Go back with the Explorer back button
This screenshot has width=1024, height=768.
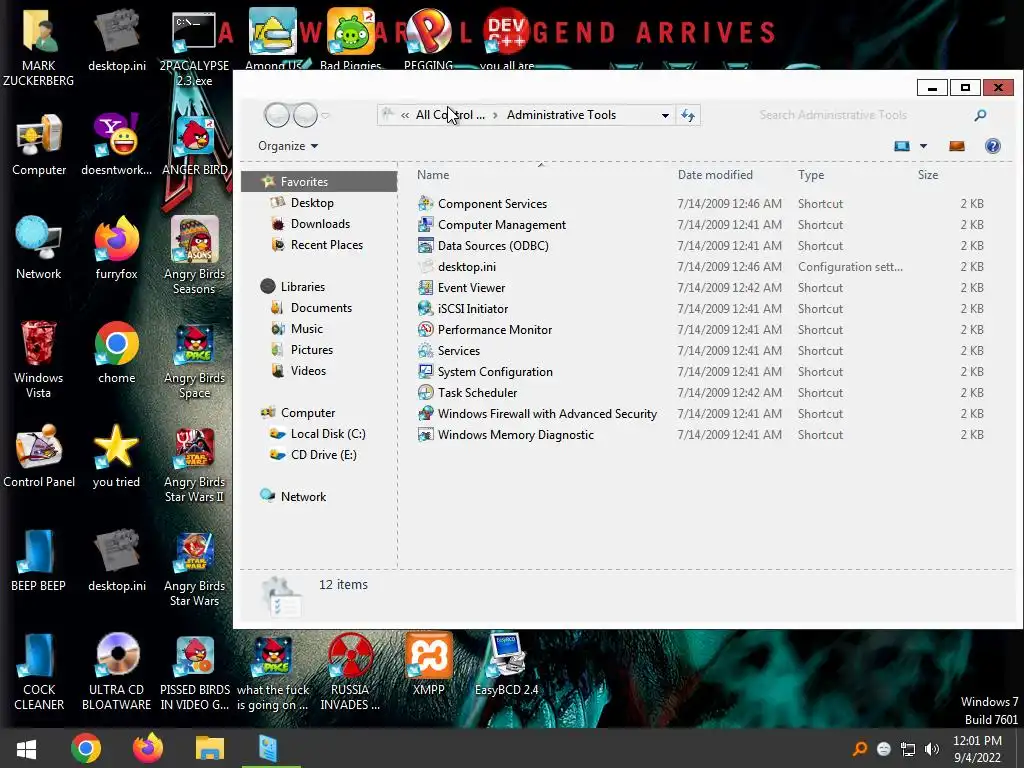(x=277, y=116)
